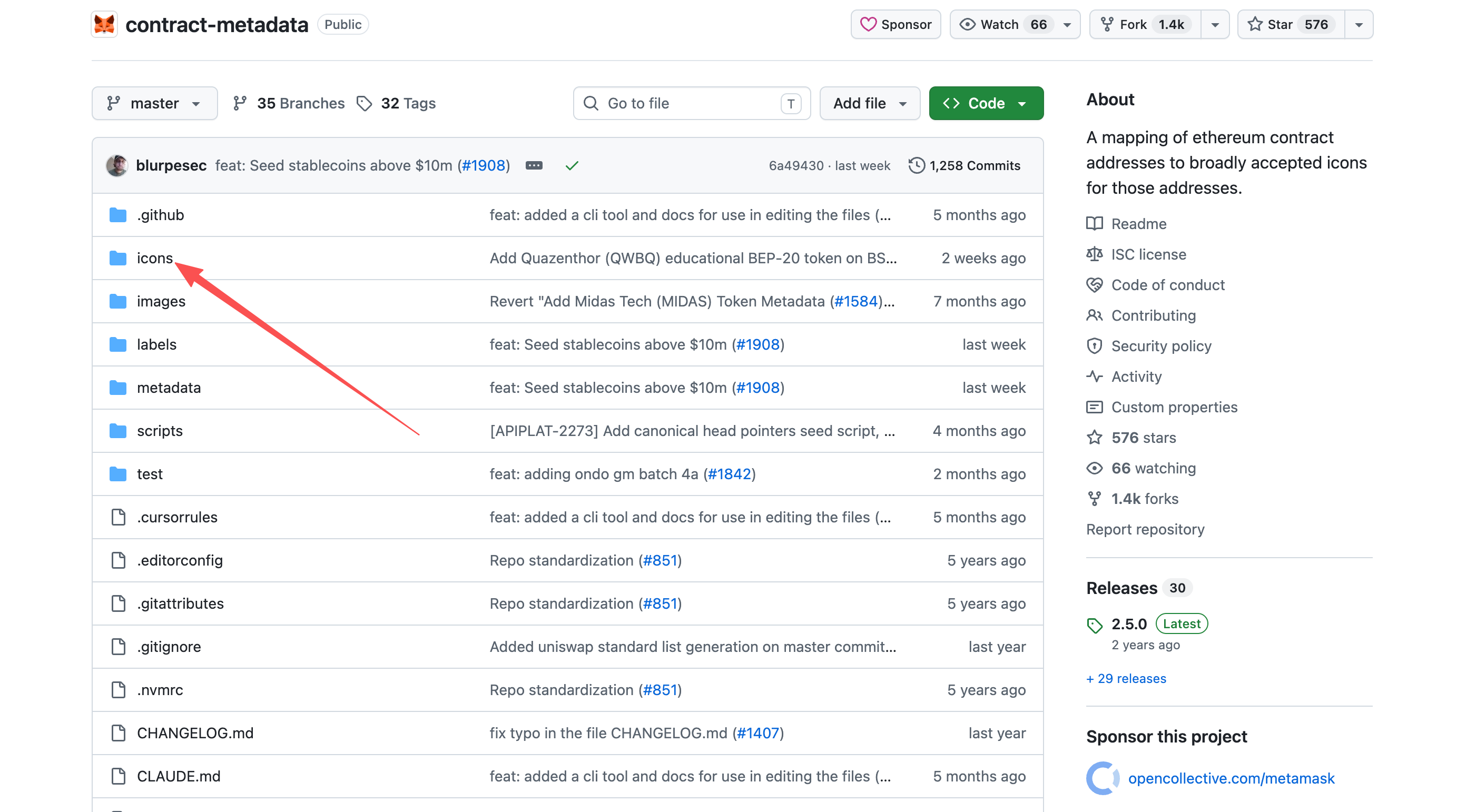The image size is (1476, 812).
Task: Open the labels folder icon
Action: 118,344
